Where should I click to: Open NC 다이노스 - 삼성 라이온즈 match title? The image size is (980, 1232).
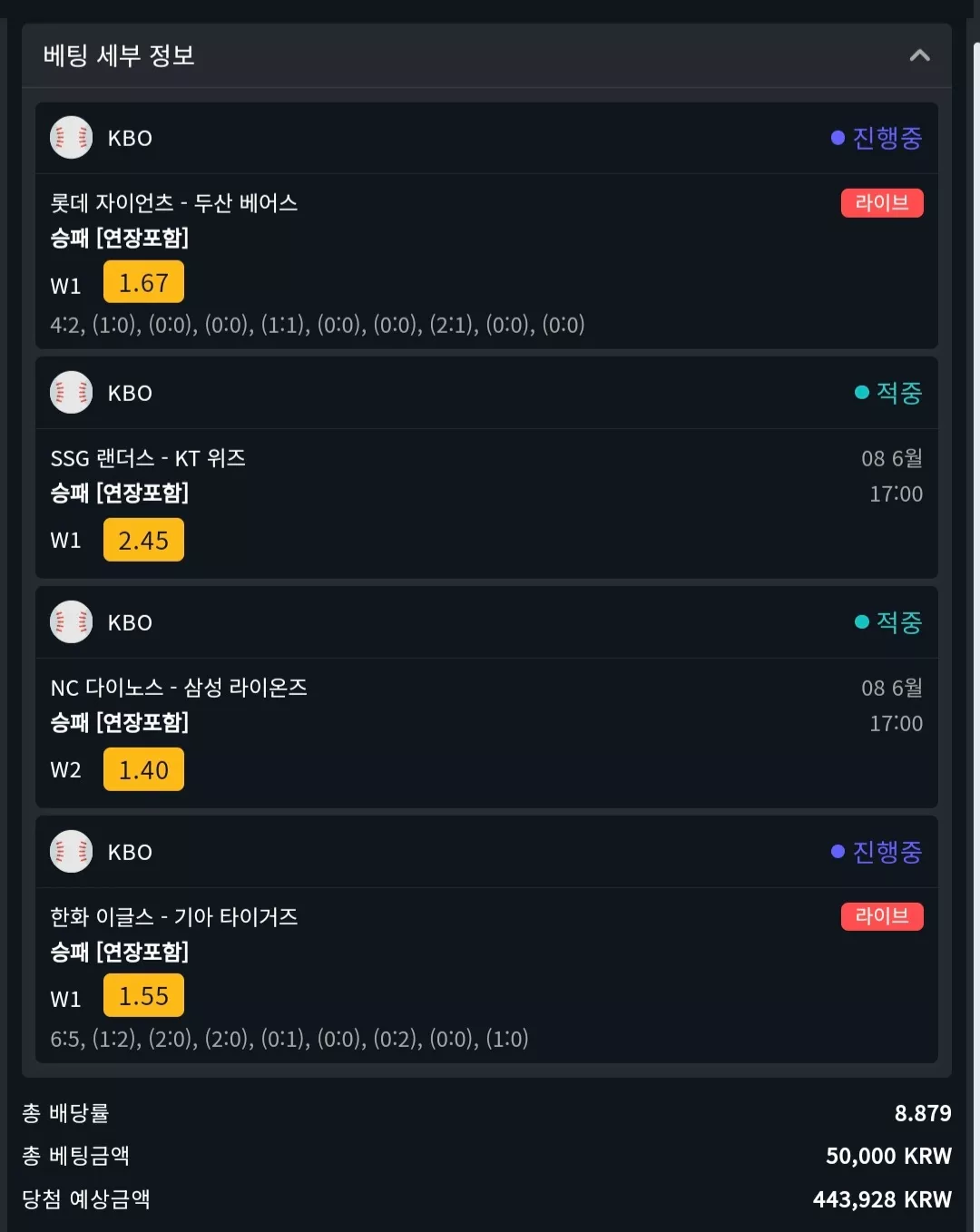point(179,688)
